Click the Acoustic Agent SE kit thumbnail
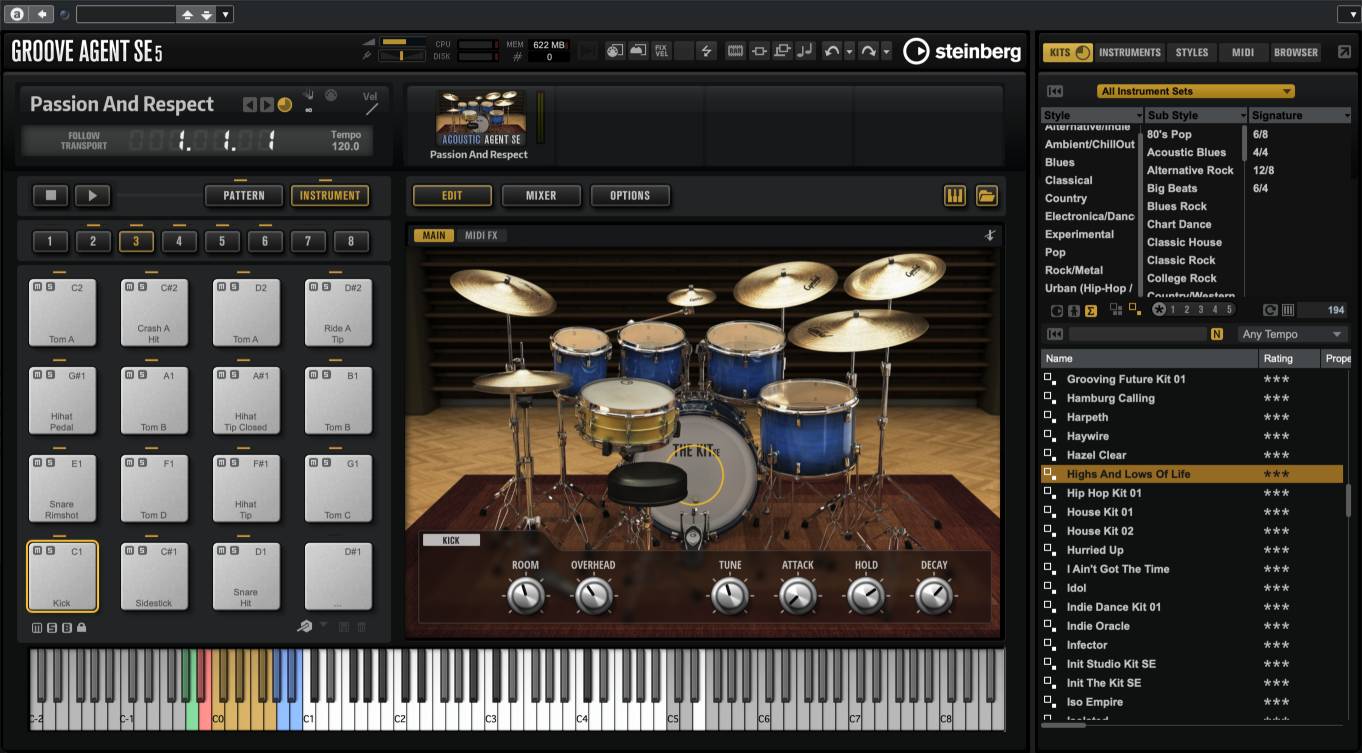Screen dimensions: 1362x753 (480, 118)
